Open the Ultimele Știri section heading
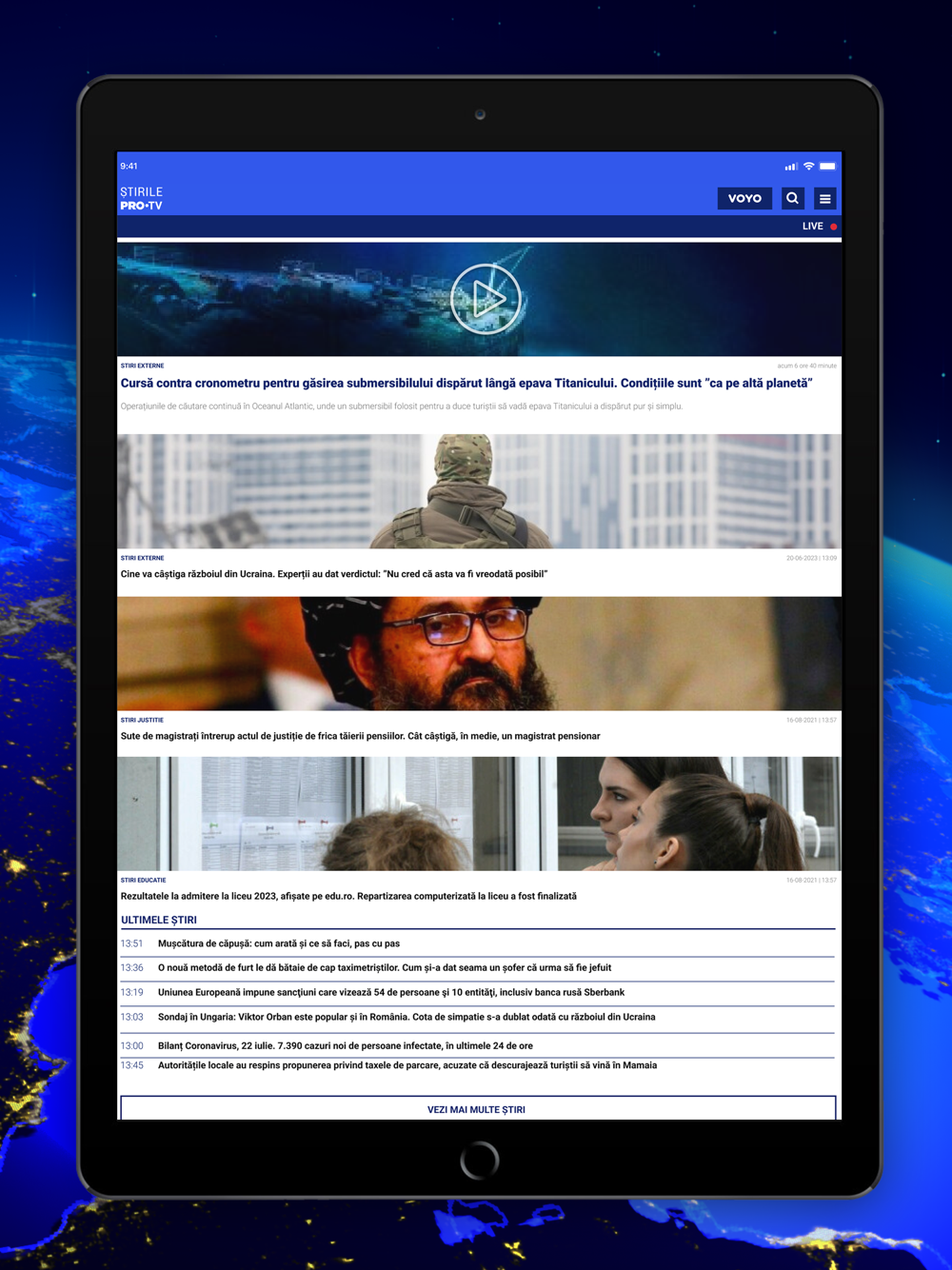952x1270 pixels. point(159,920)
